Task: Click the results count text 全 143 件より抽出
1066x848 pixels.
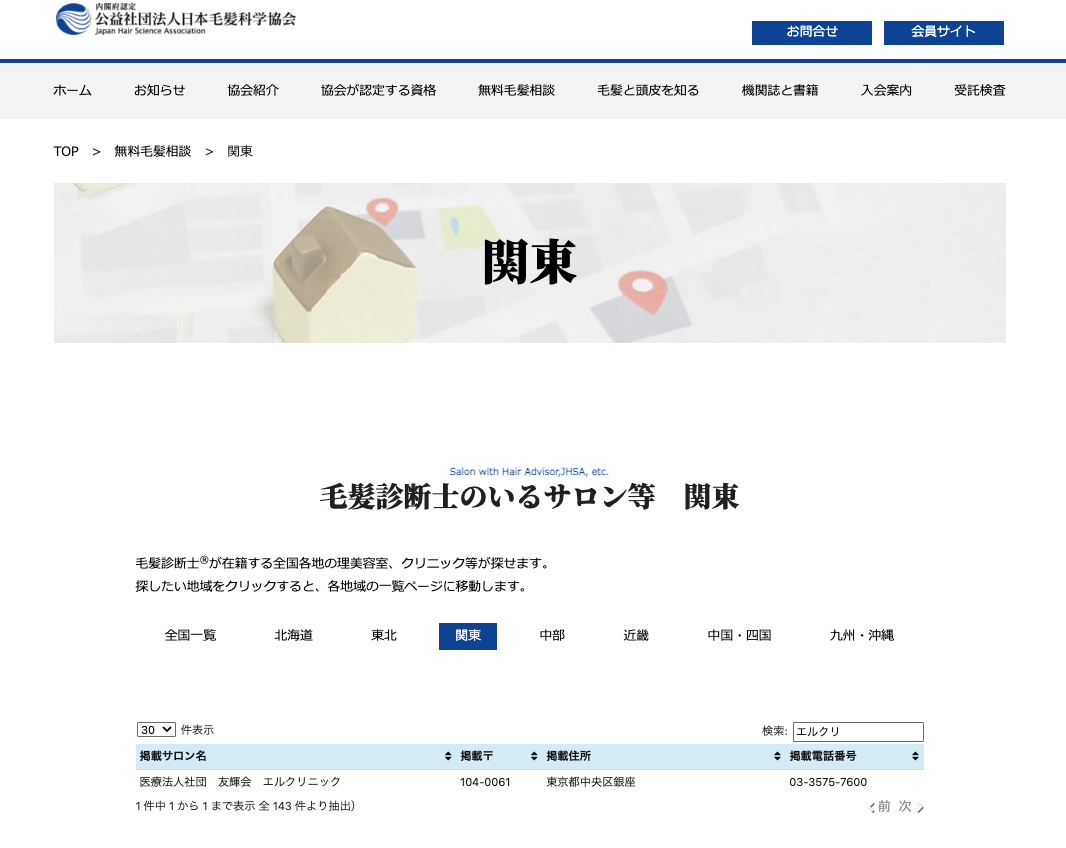Action: coord(307,806)
